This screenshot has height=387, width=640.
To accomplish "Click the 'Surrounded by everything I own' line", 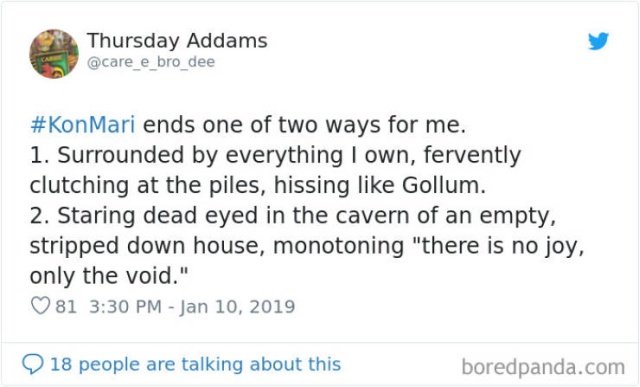I will click(x=275, y=156).
